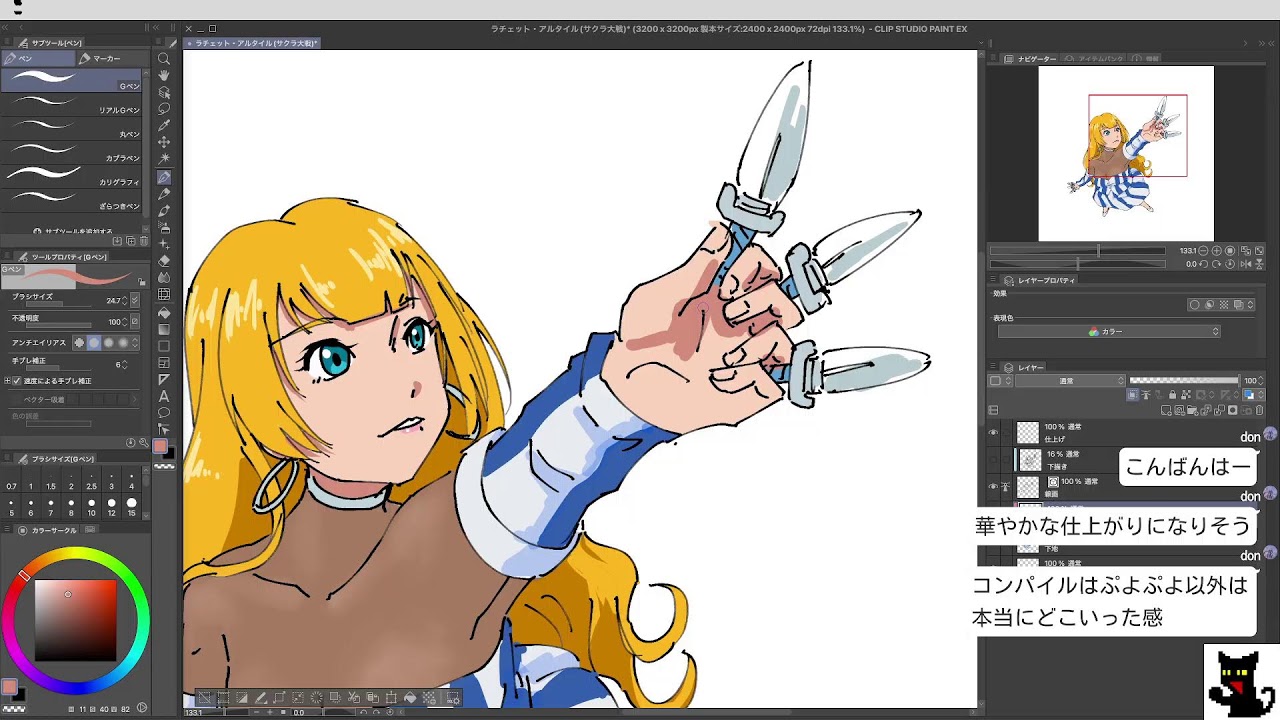Image resolution: width=1280 pixels, height=720 pixels.
Task: Choose the Gペン sub tool
Action: 72,80
